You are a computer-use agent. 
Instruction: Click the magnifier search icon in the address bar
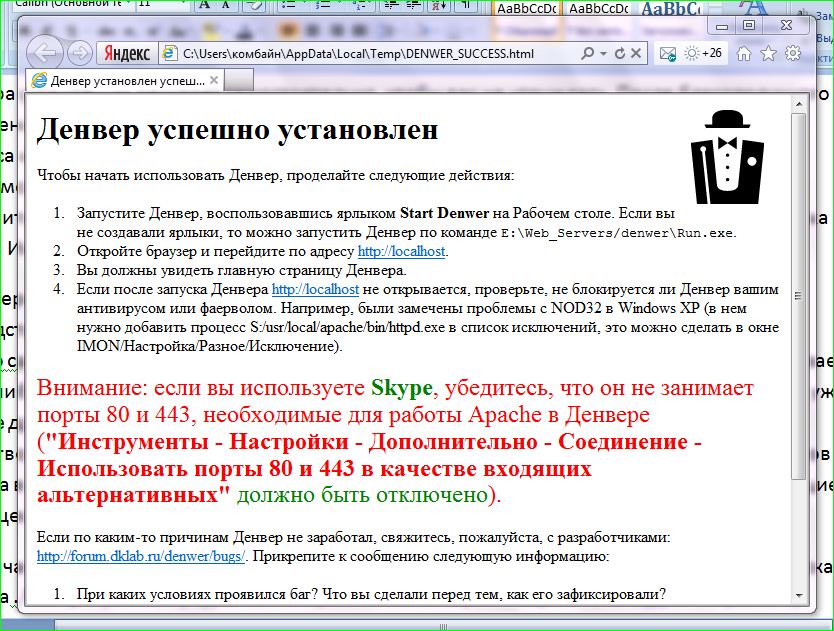point(587,53)
